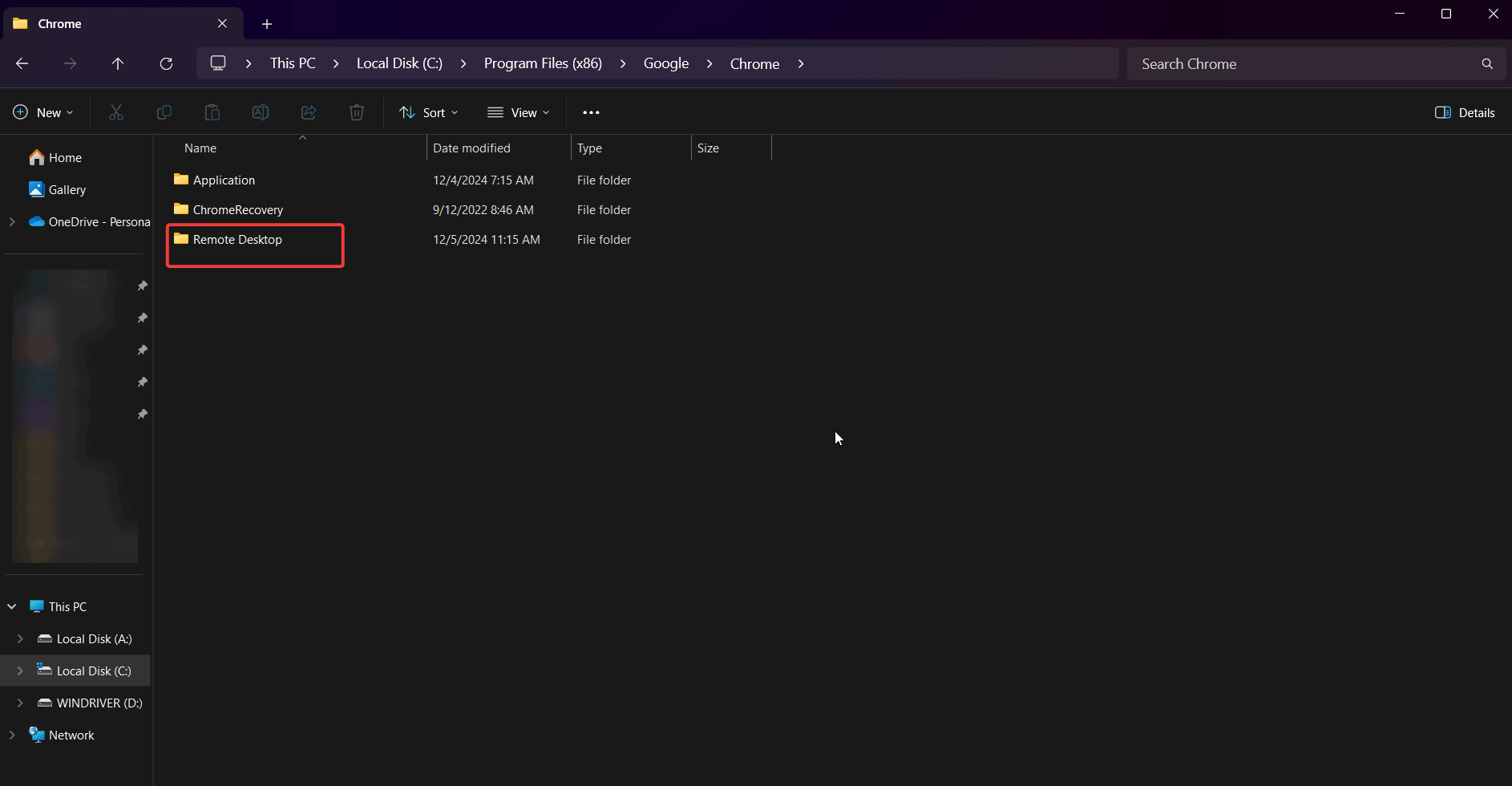Image resolution: width=1512 pixels, height=786 pixels.
Task: Click Local Disk (C:) breadcrumb
Action: click(x=399, y=63)
